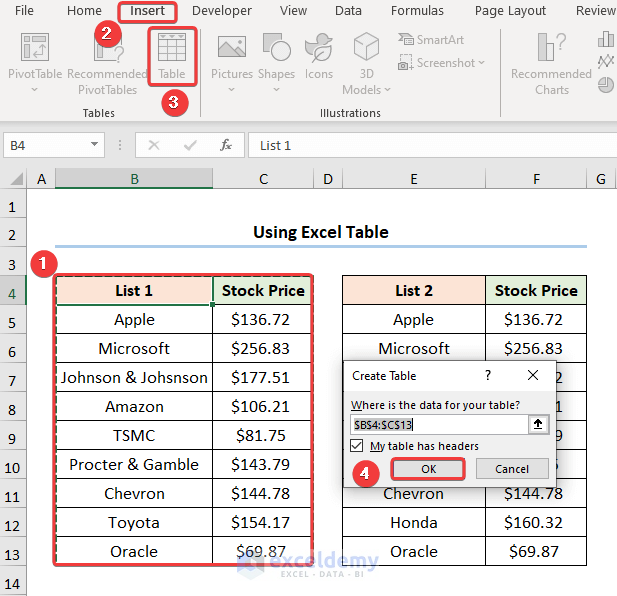The image size is (617, 596).
Task: Open the Data tab
Action: (348, 11)
